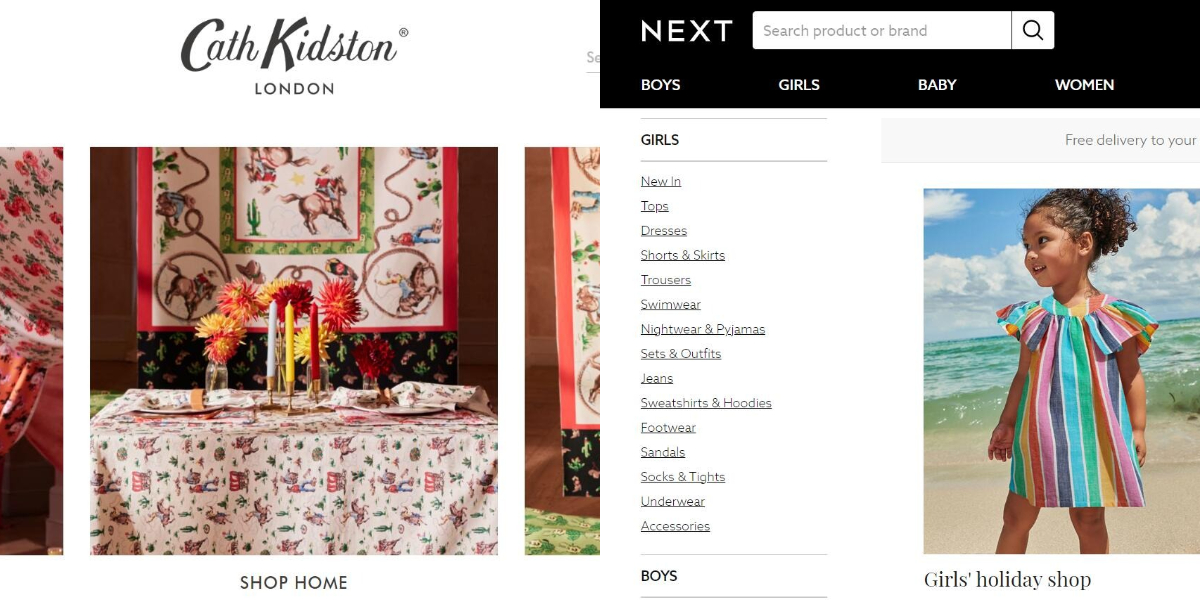The image size is (1200, 600).
Task: Select the WOMEN navigation tab
Action: [1084, 85]
